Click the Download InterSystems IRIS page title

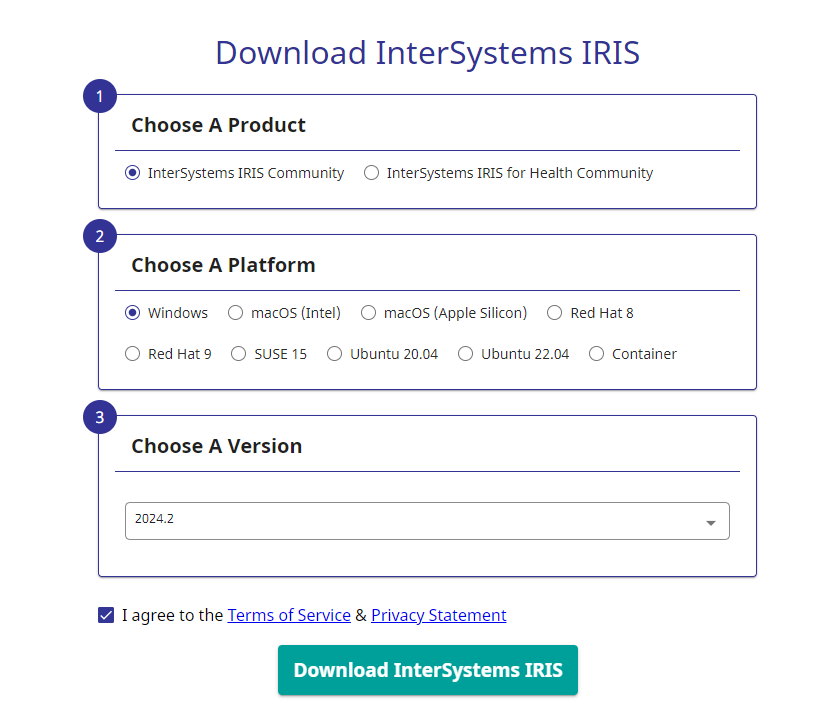[428, 53]
